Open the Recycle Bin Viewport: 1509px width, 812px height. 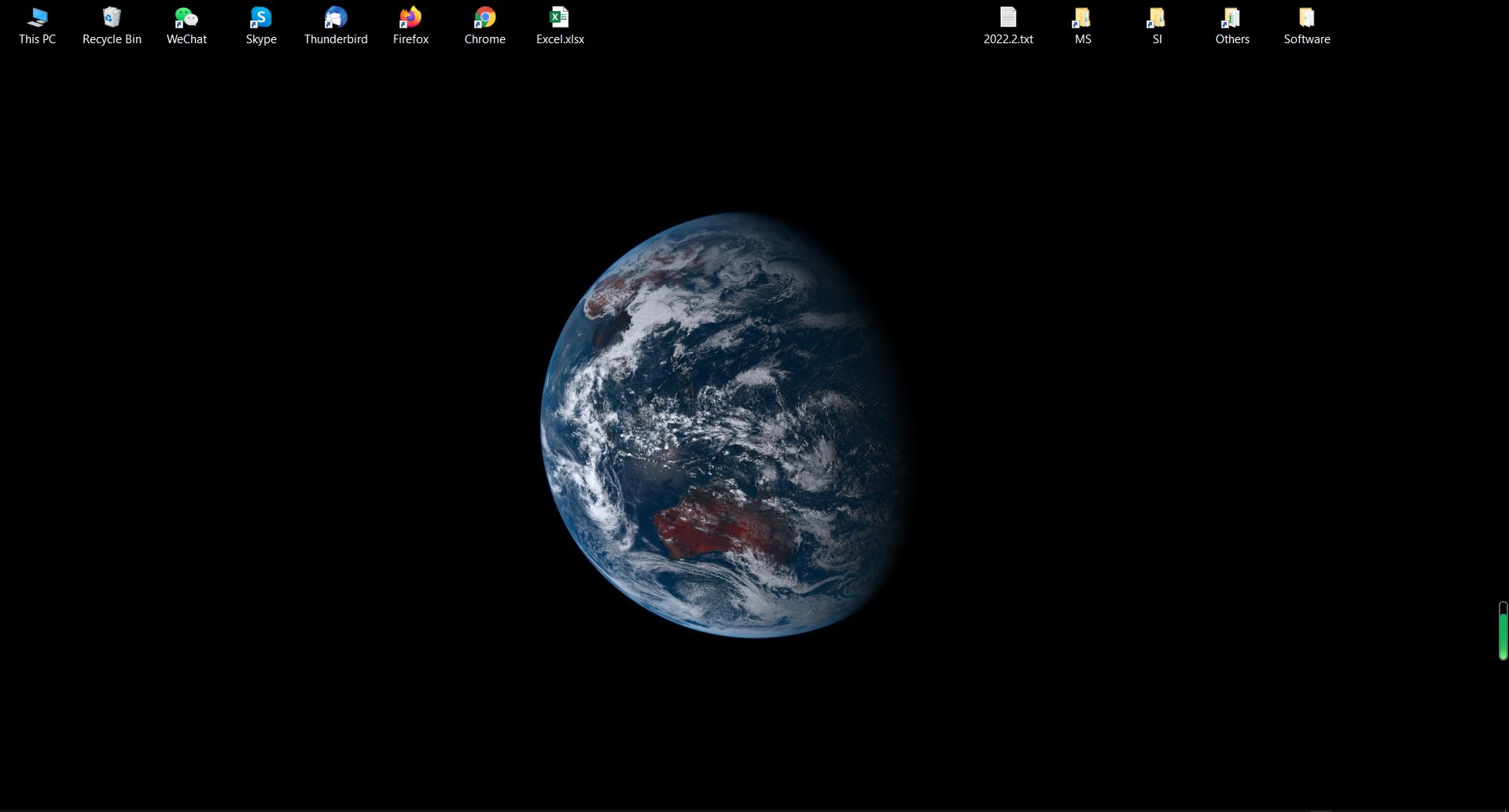pos(112,17)
